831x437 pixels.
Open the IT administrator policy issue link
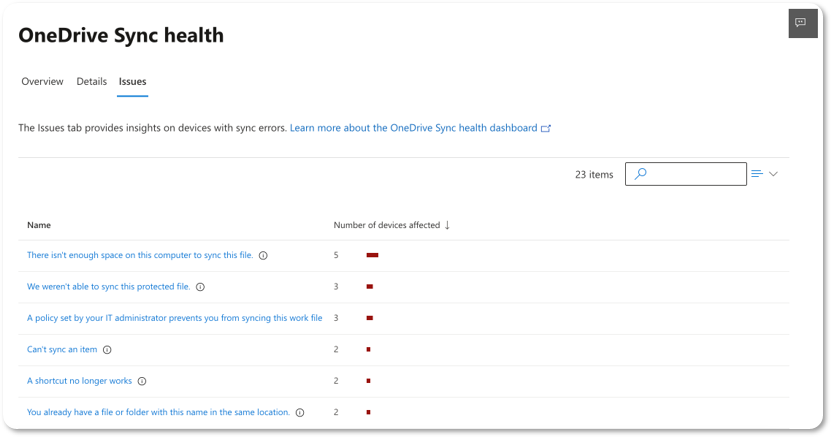pyautogui.click(x=174, y=318)
